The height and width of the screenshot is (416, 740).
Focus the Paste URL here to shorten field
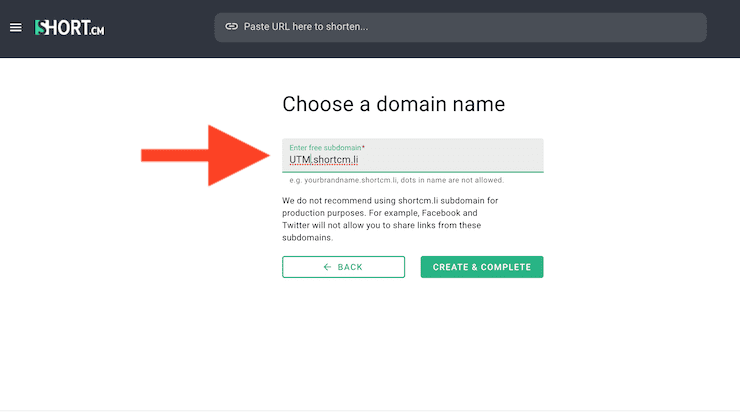coord(460,27)
